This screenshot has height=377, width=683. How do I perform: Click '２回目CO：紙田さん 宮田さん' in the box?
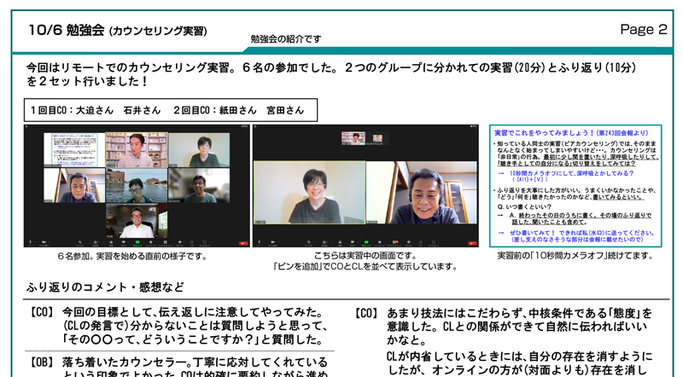point(238,110)
